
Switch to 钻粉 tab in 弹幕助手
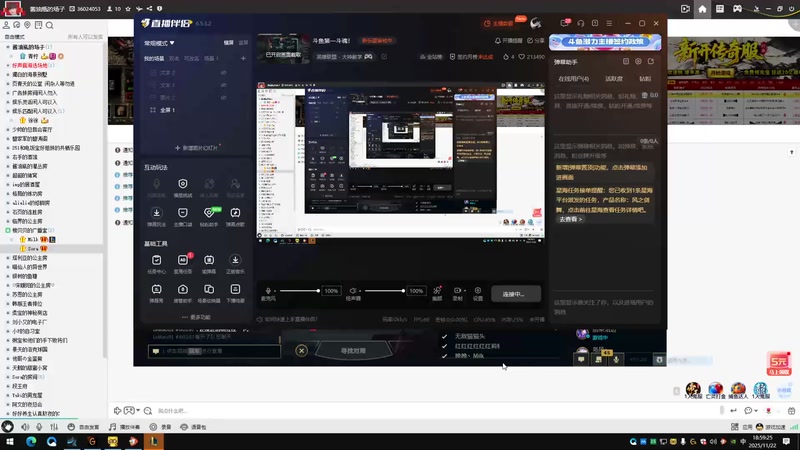click(645, 79)
